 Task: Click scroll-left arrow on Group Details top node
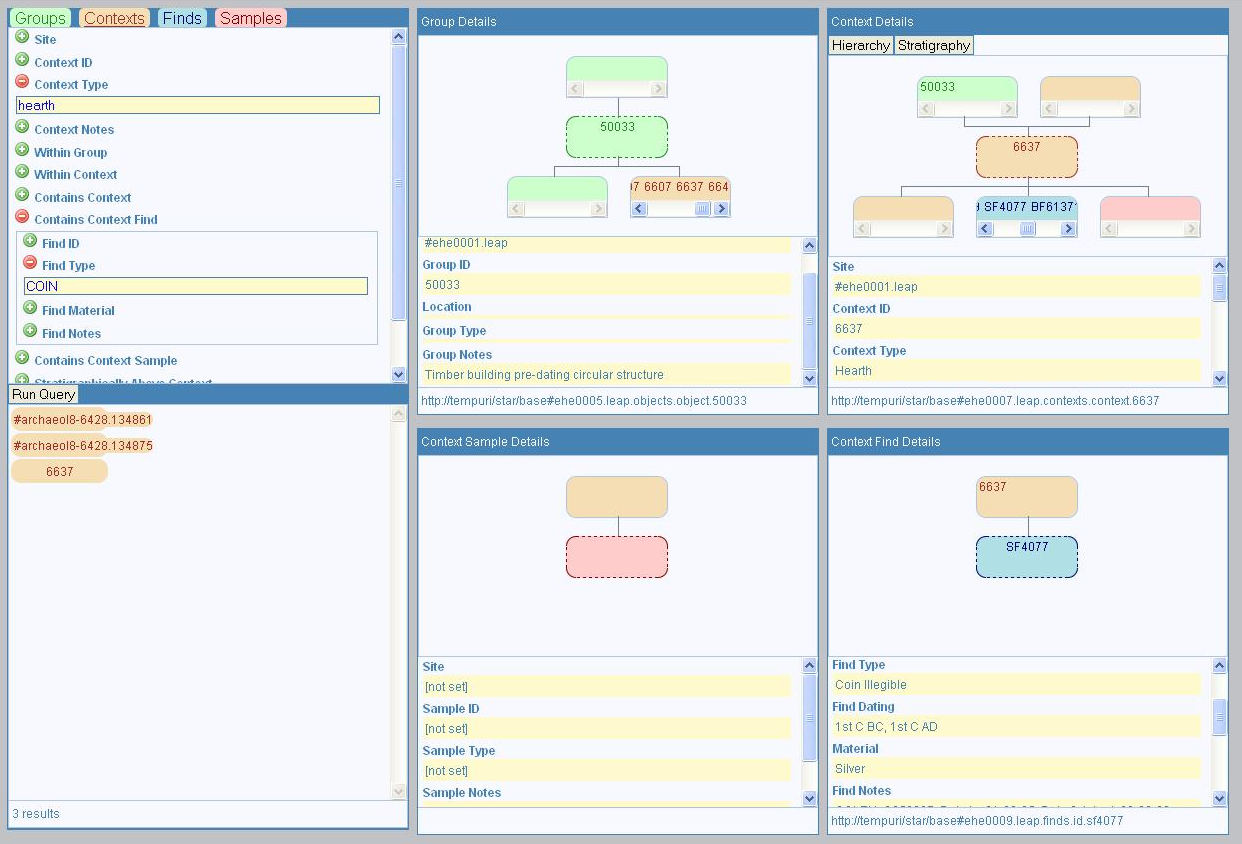coord(575,89)
